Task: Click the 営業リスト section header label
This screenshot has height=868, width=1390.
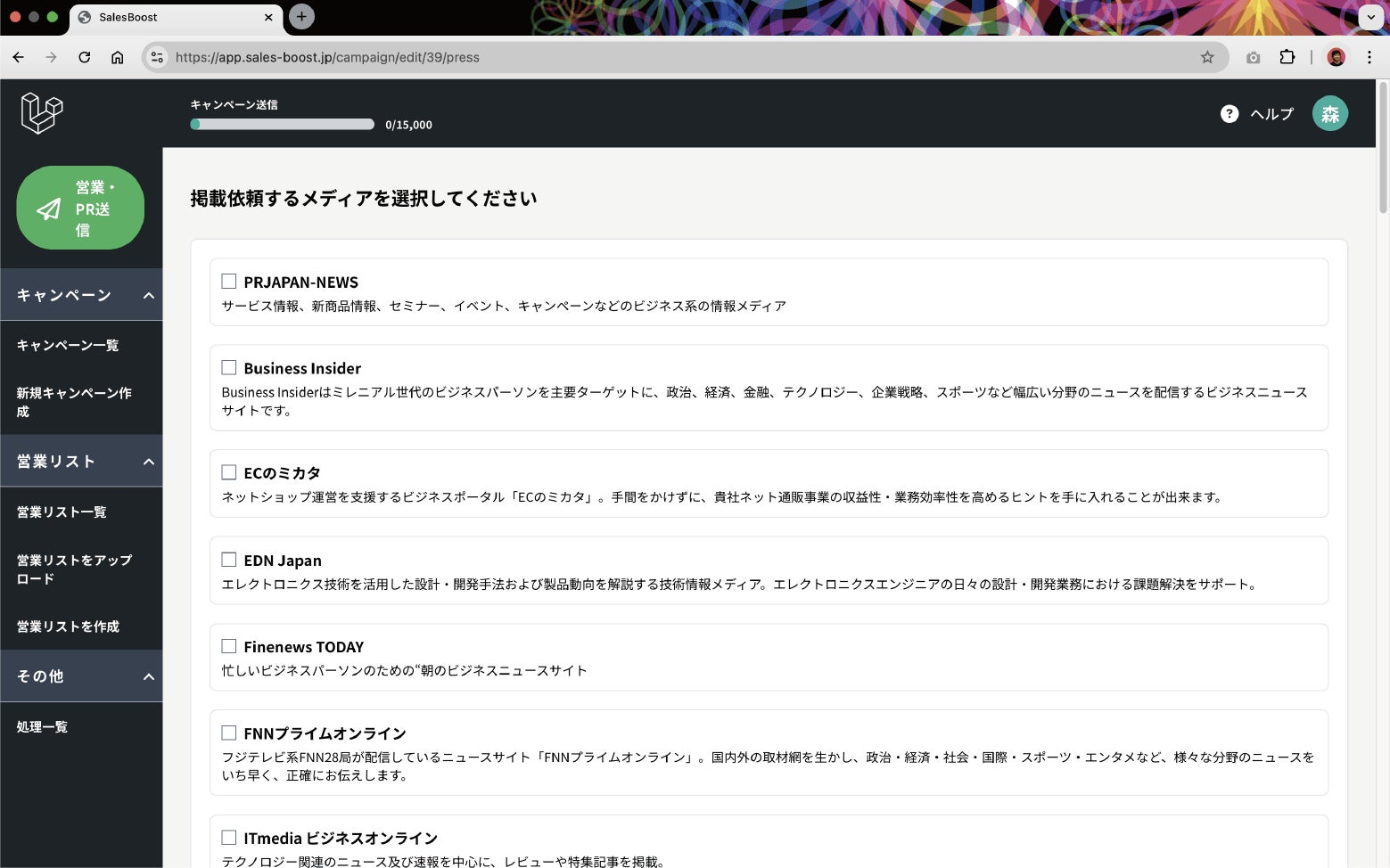Action: pos(55,462)
